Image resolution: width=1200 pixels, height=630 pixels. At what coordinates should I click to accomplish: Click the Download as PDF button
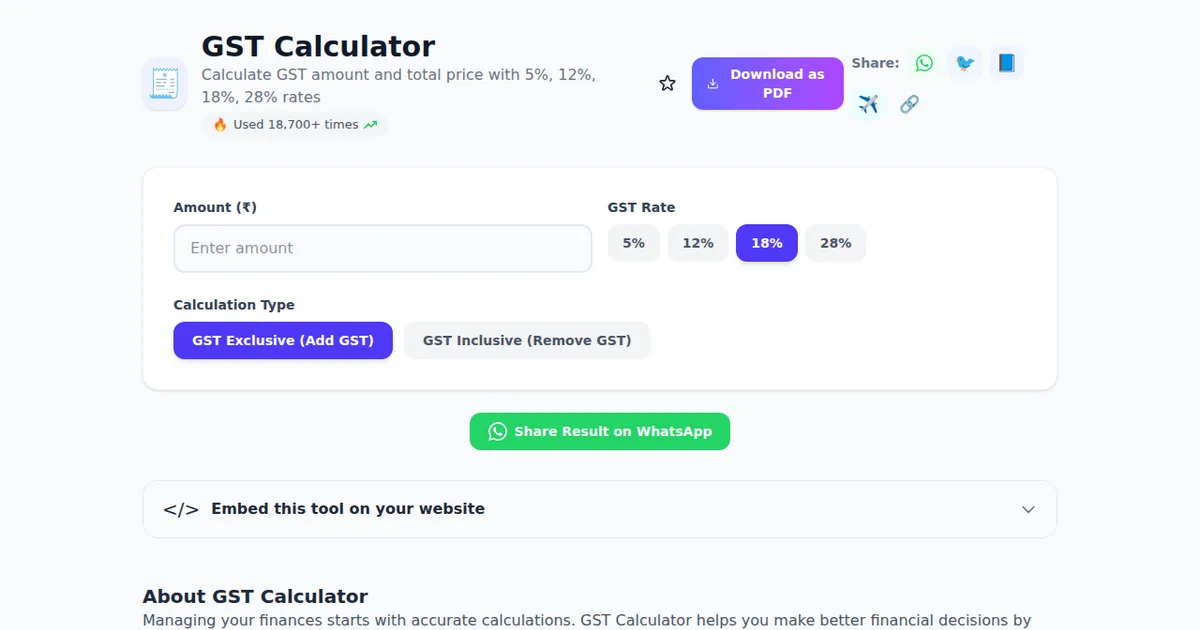(x=767, y=84)
